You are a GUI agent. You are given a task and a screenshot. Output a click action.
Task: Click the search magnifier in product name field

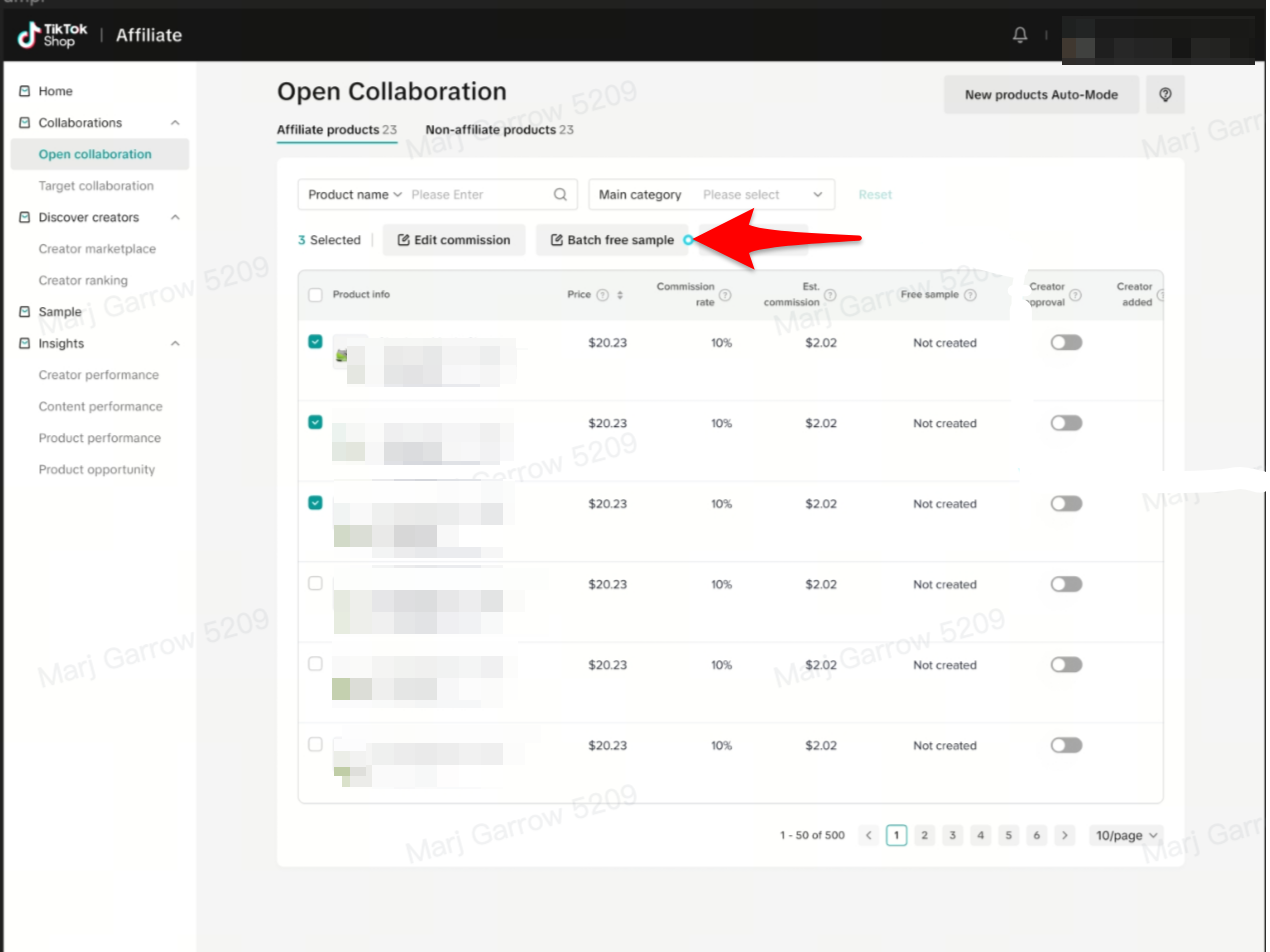point(560,195)
